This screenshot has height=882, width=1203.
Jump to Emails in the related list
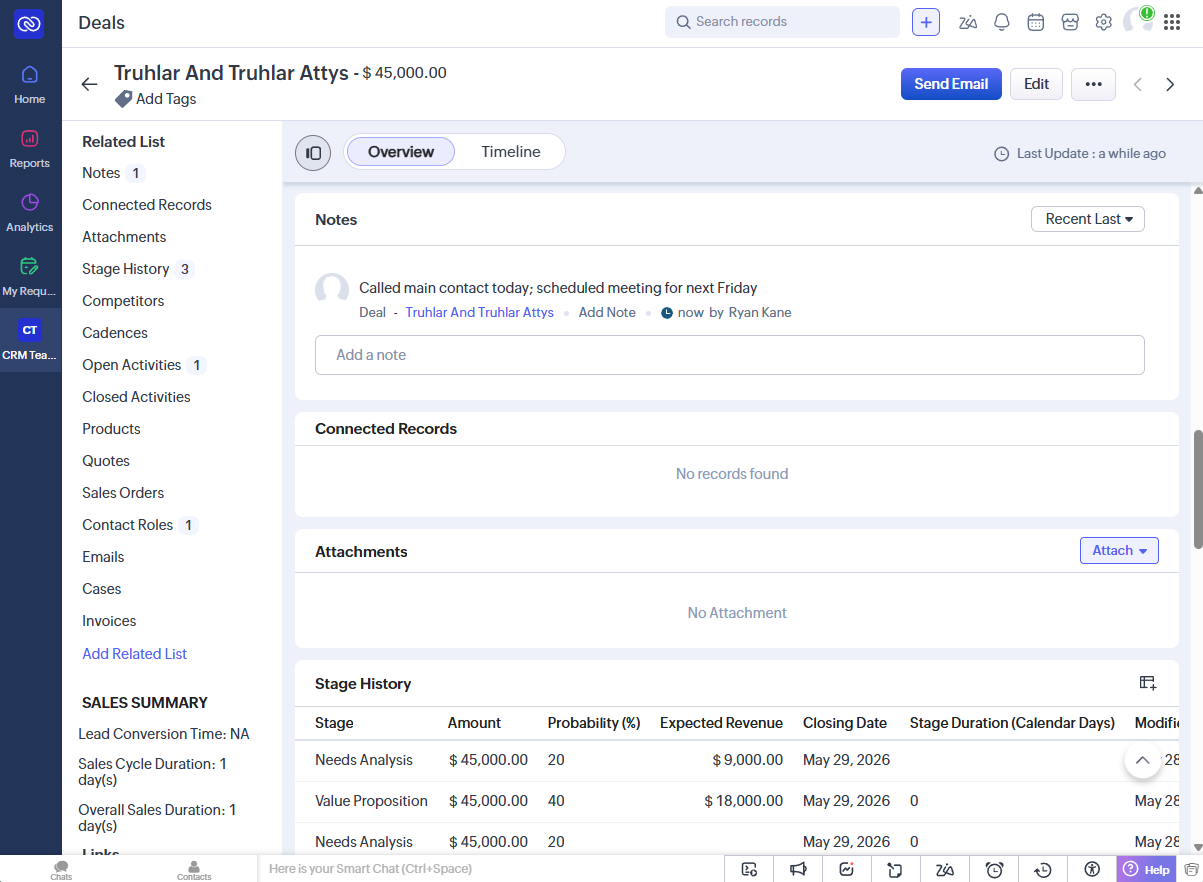103,557
